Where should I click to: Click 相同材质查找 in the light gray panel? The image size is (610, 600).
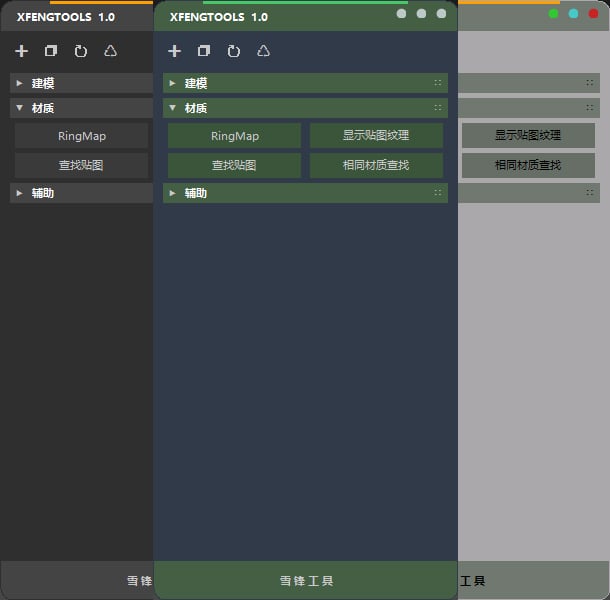(x=528, y=165)
